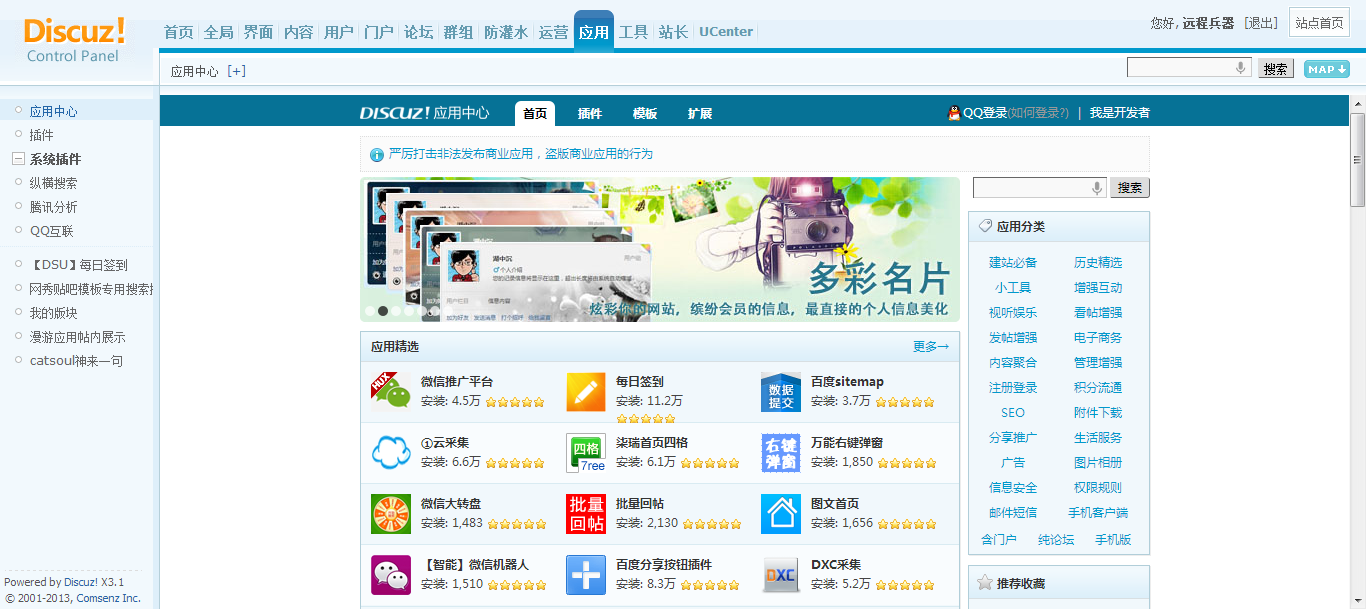The height and width of the screenshot is (609, 1366).
Task: Click the DISCUZ! 应用中心 logo
Action: click(x=425, y=113)
